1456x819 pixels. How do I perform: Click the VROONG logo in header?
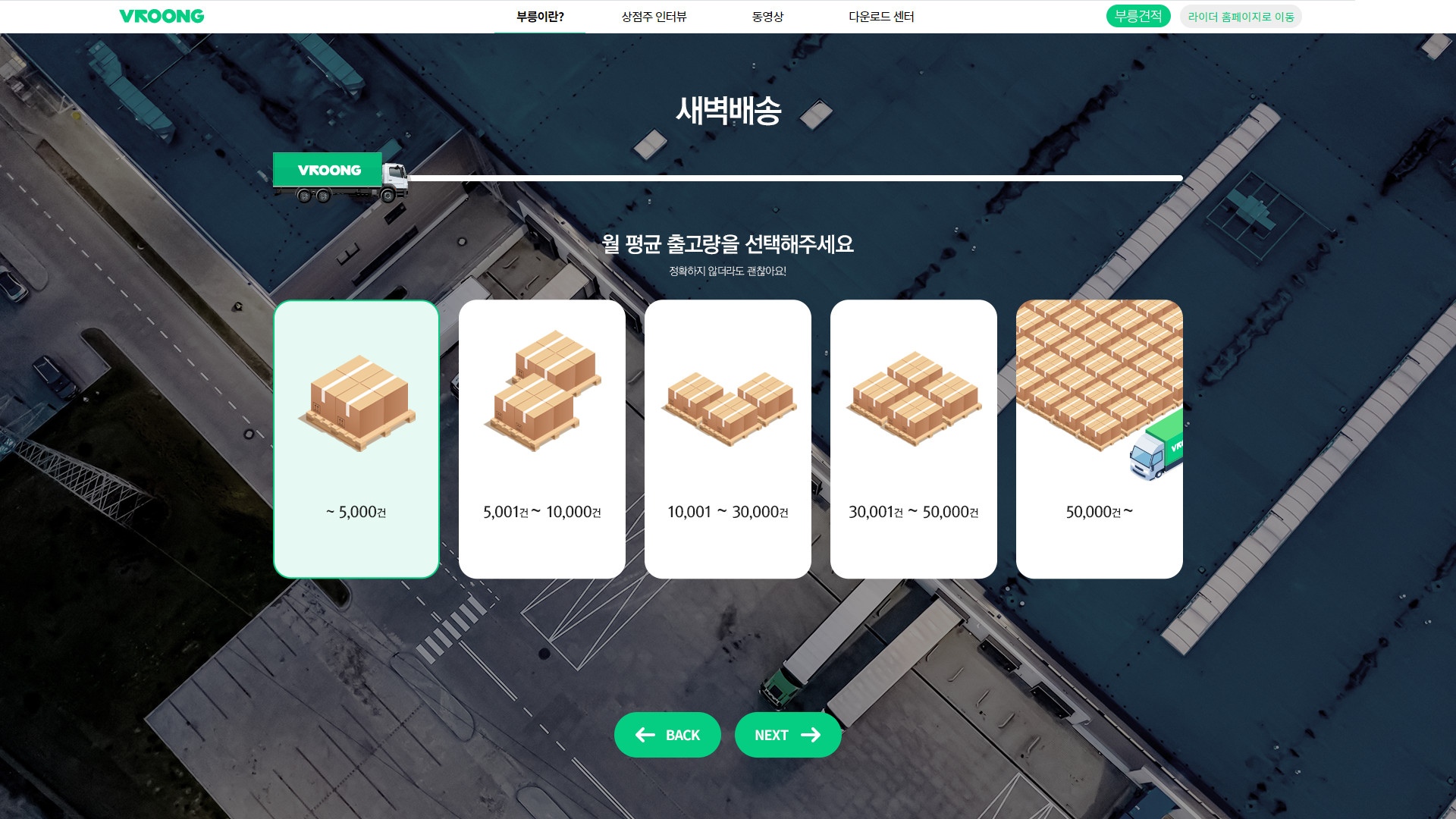coord(162,16)
